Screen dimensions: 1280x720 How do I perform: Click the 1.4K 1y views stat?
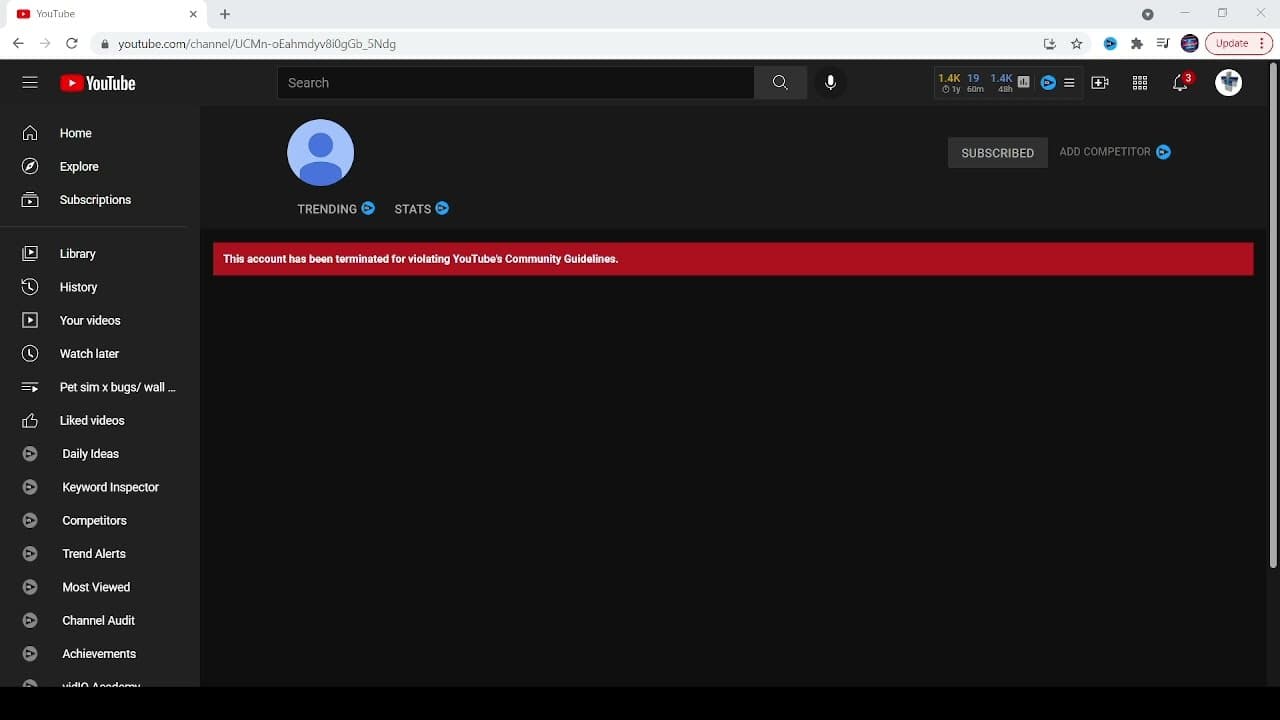click(x=949, y=83)
